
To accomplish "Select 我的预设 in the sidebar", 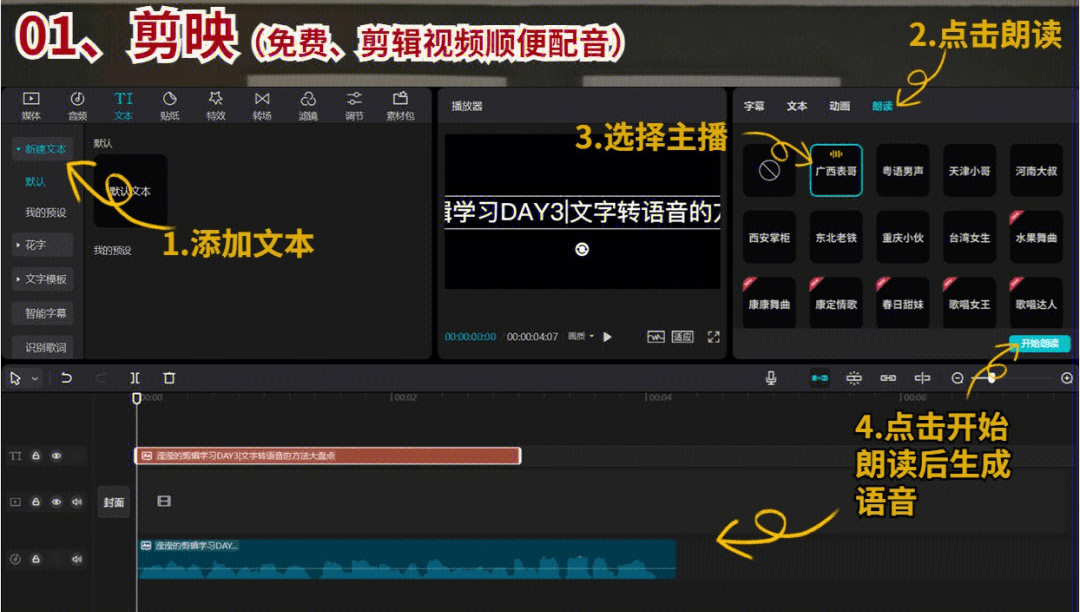I will (45, 212).
